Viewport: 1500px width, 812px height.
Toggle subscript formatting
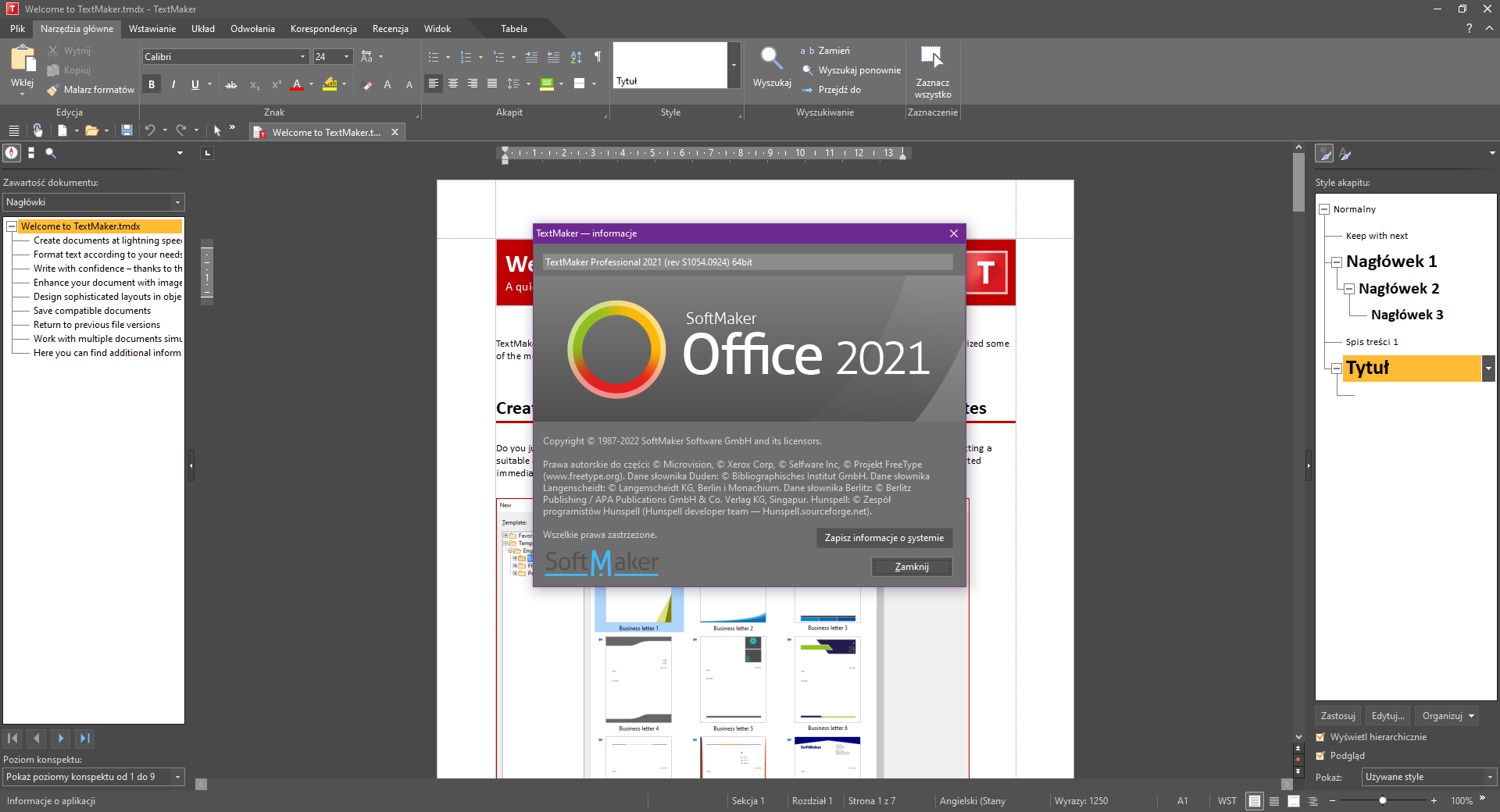(x=254, y=84)
